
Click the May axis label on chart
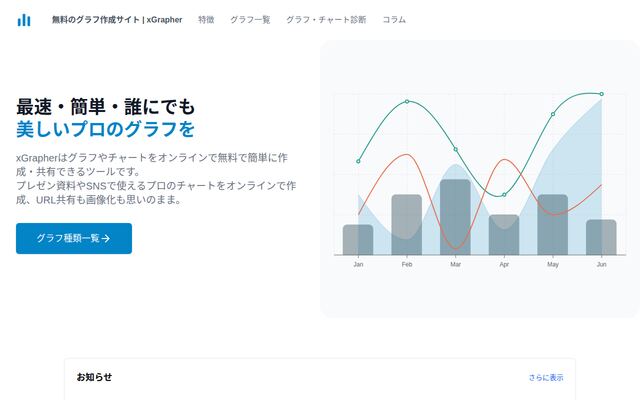pos(553,264)
